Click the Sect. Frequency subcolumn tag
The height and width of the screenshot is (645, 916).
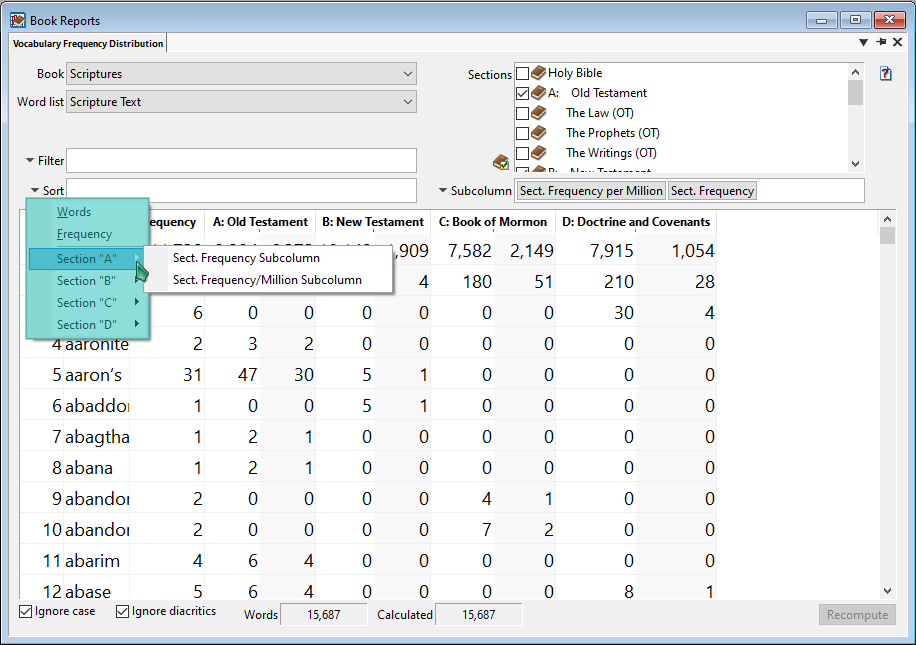pyautogui.click(x=712, y=191)
